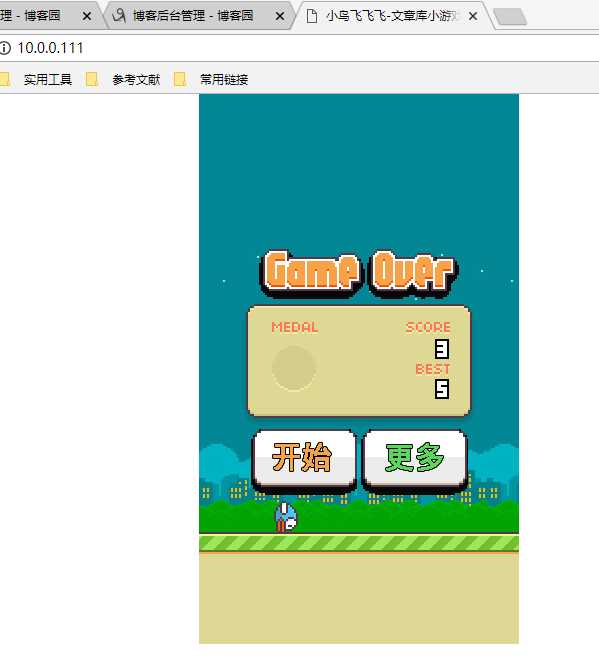Screen dimensions: 599x667
Task: Click the 开始 start button
Action: point(304,460)
